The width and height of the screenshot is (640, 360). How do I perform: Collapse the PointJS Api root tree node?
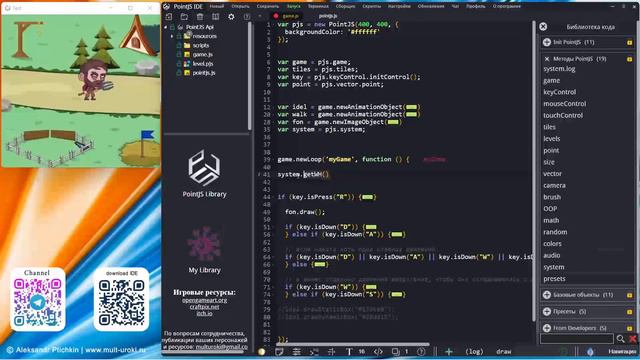tap(166, 27)
